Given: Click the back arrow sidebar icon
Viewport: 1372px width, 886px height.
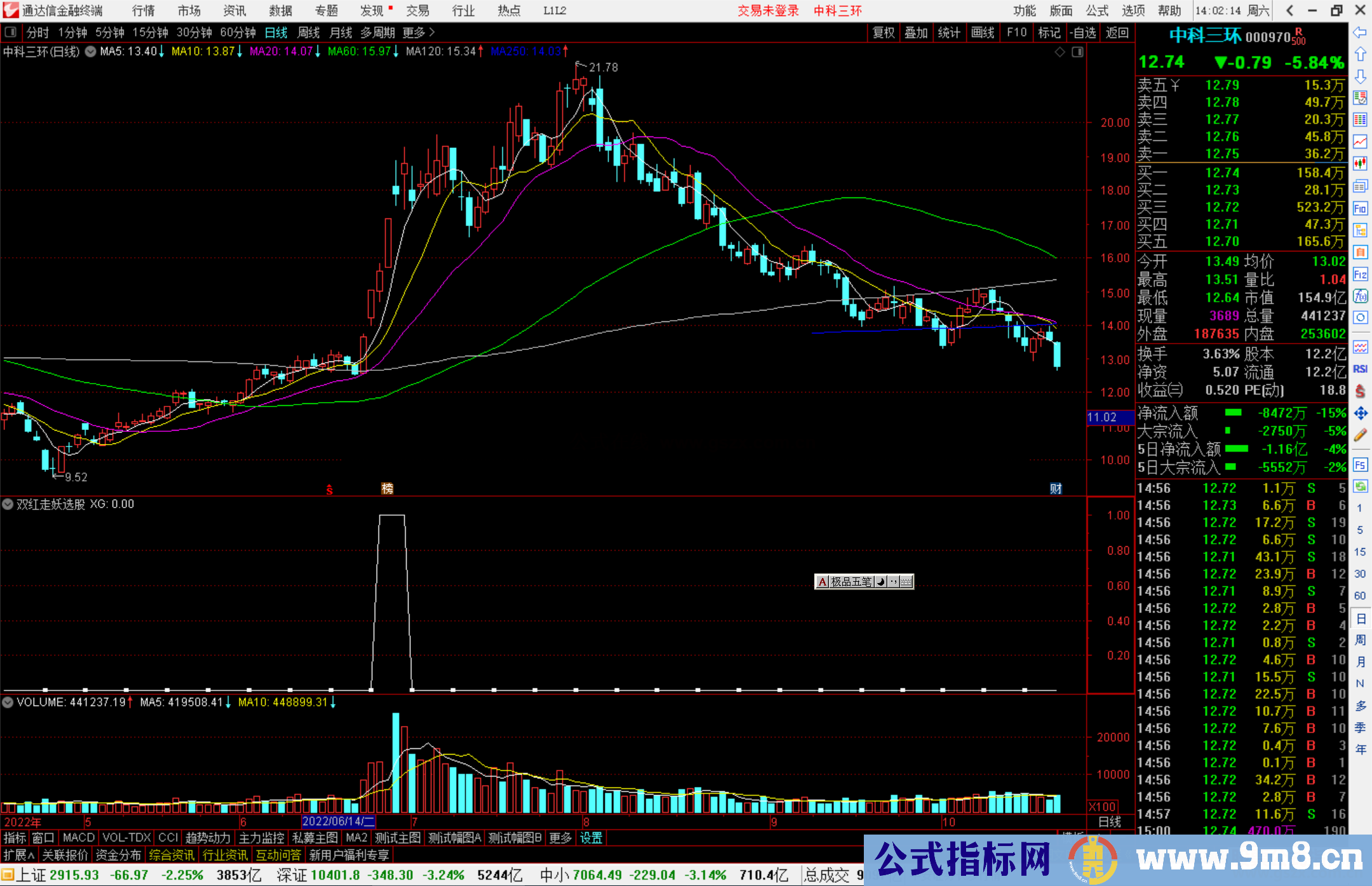Looking at the screenshot, I should (1360, 32).
